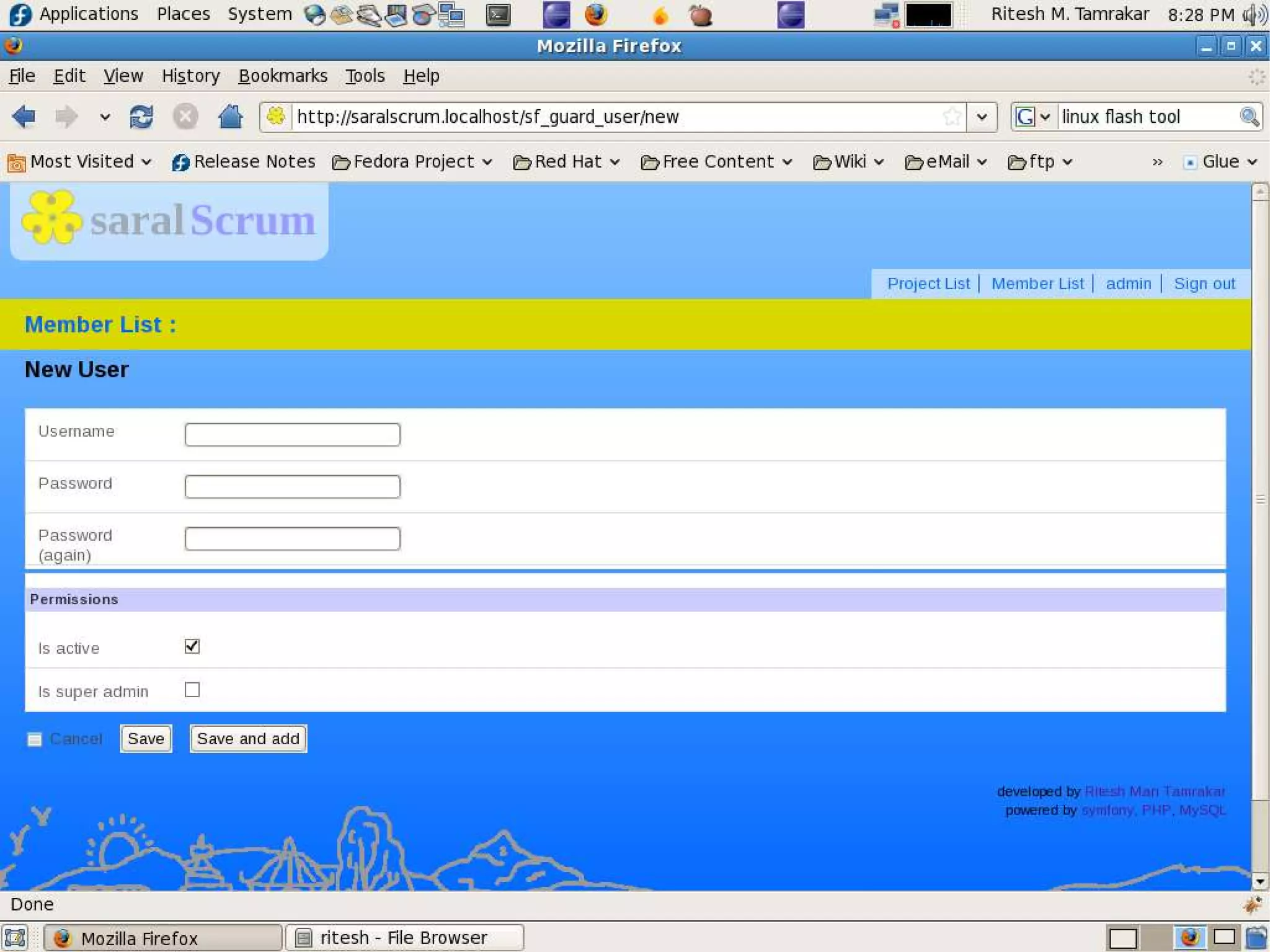
Task: Click the saralScrum flower logo
Action: 52,218
